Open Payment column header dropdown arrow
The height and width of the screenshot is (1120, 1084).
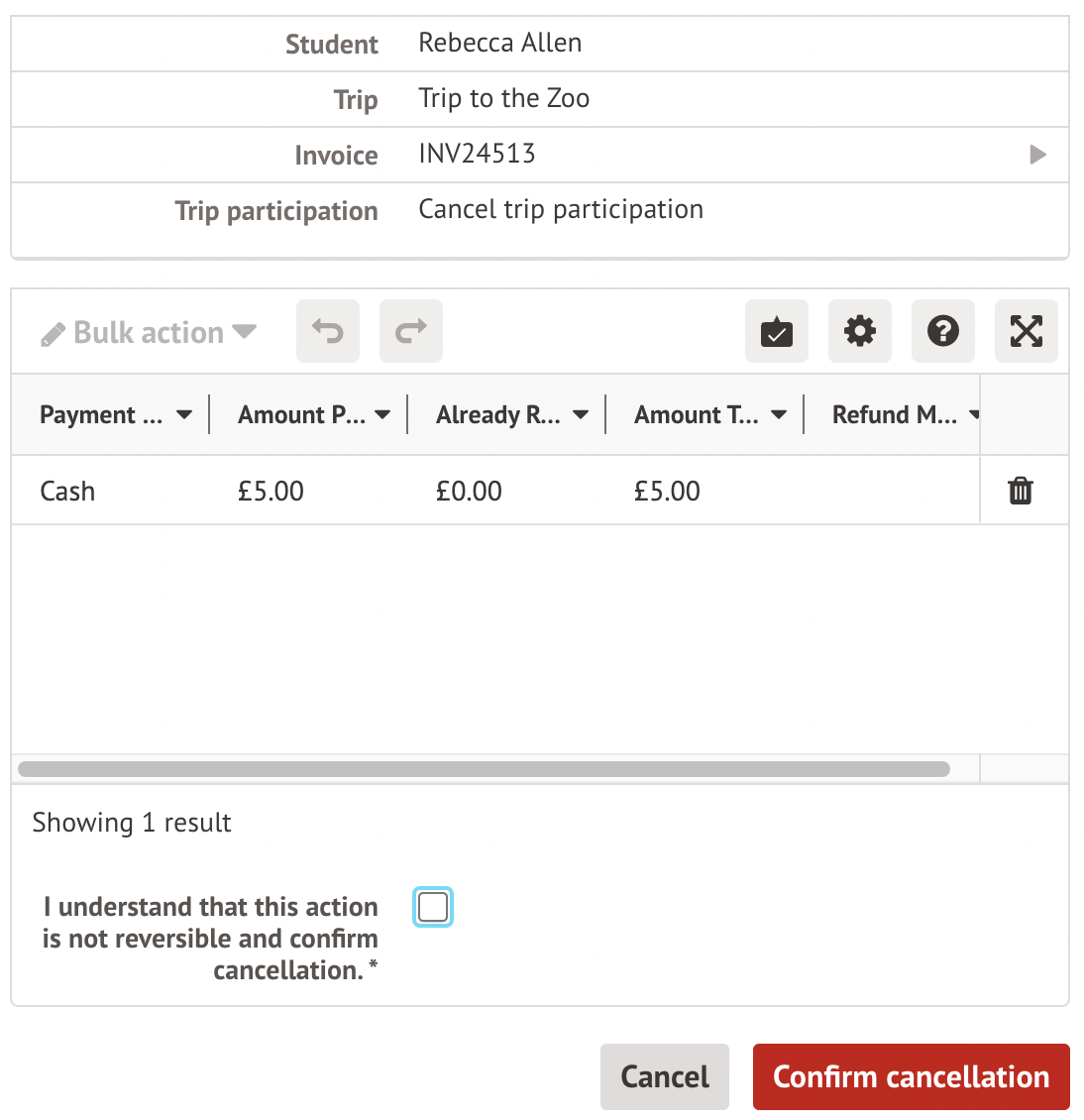click(x=184, y=415)
